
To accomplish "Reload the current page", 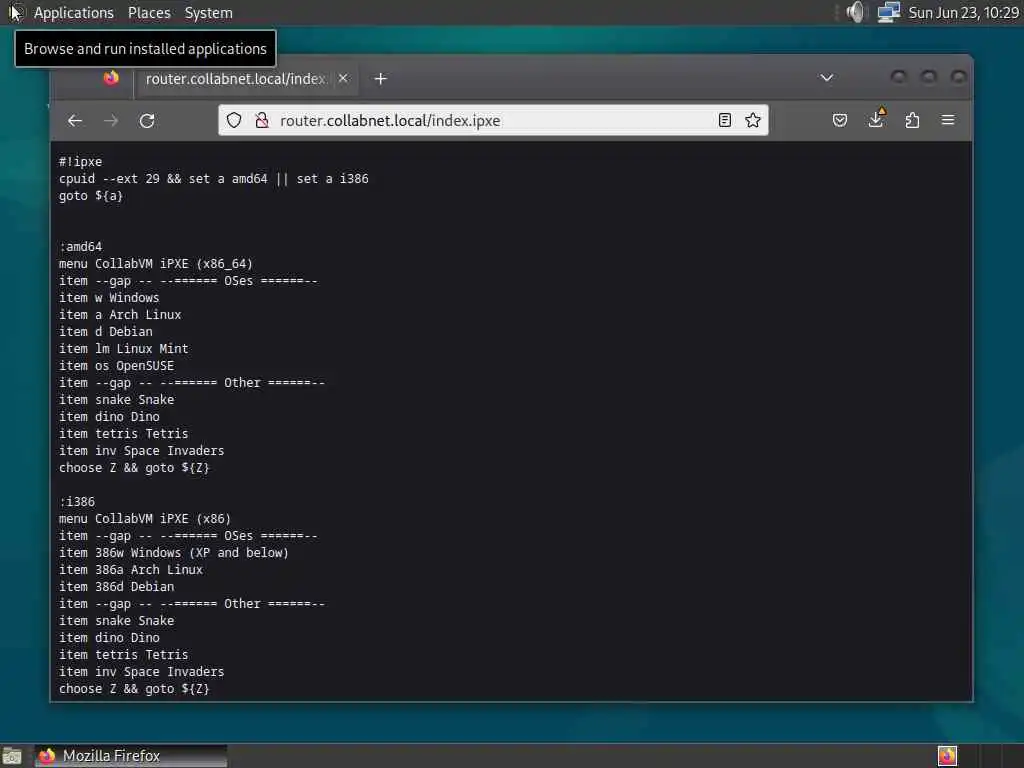I will pyautogui.click(x=147, y=121).
